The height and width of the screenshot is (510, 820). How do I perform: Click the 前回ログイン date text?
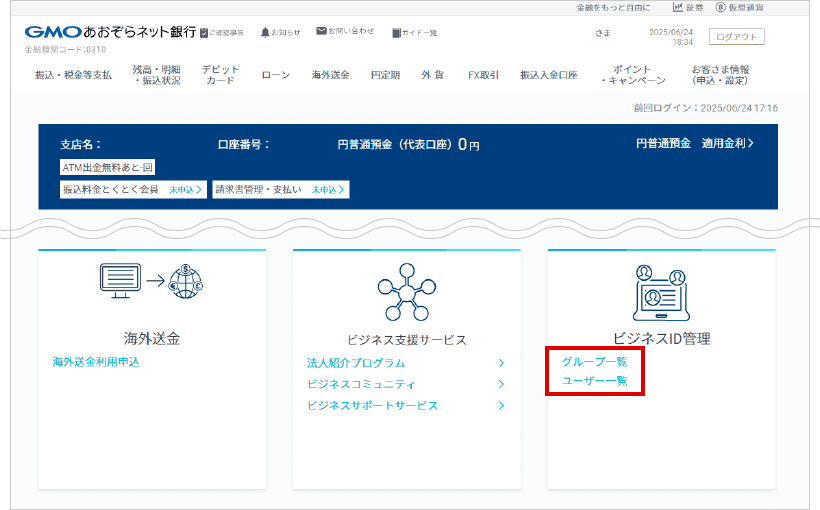pos(706,108)
